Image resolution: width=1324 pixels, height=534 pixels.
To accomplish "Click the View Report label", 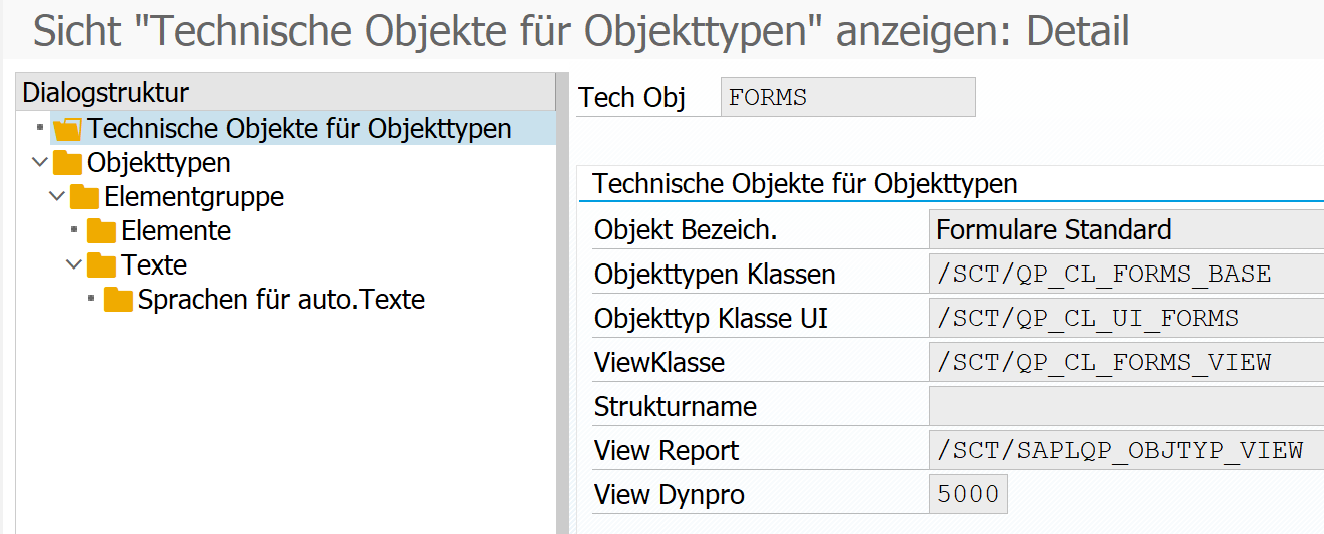I will (x=666, y=451).
